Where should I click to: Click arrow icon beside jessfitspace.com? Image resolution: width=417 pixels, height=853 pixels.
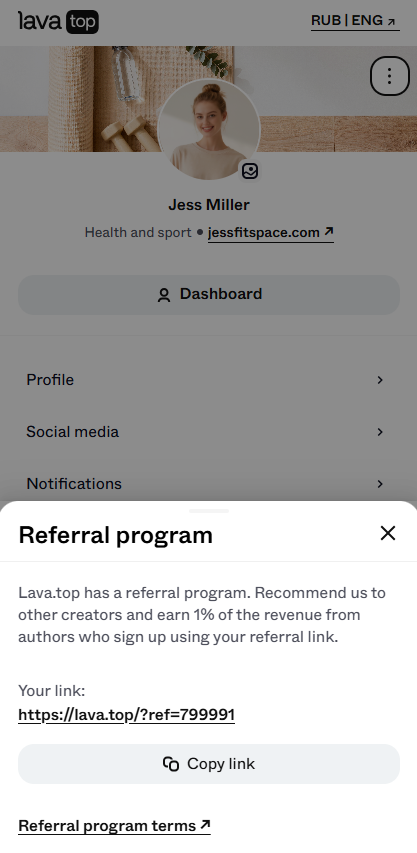pyautogui.click(x=328, y=232)
